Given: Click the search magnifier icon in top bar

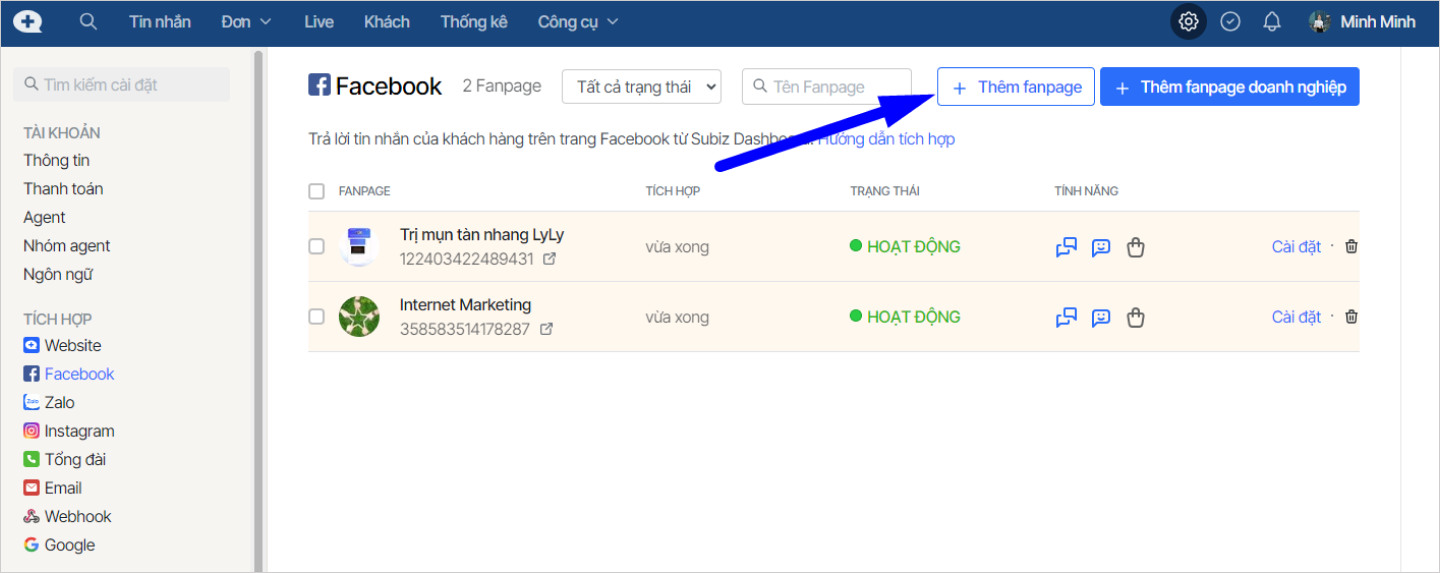Looking at the screenshot, I should (x=88, y=21).
